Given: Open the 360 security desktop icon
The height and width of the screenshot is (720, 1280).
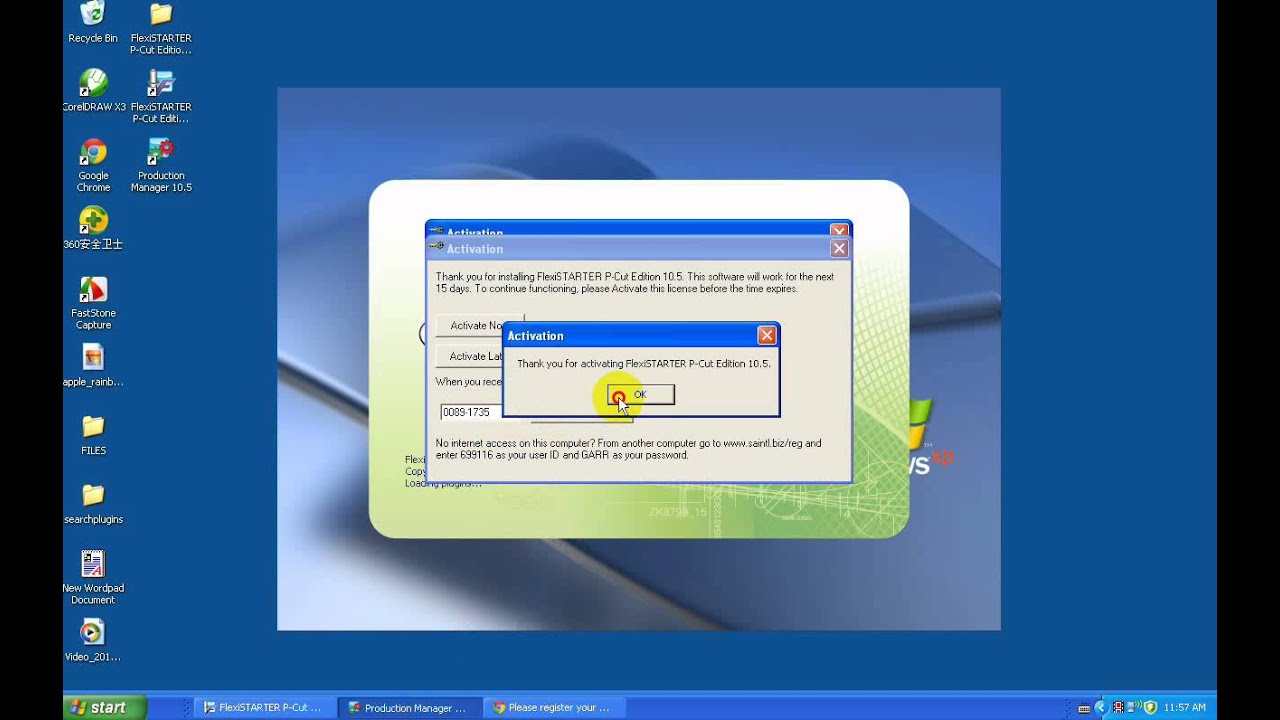Looking at the screenshot, I should (x=93, y=228).
